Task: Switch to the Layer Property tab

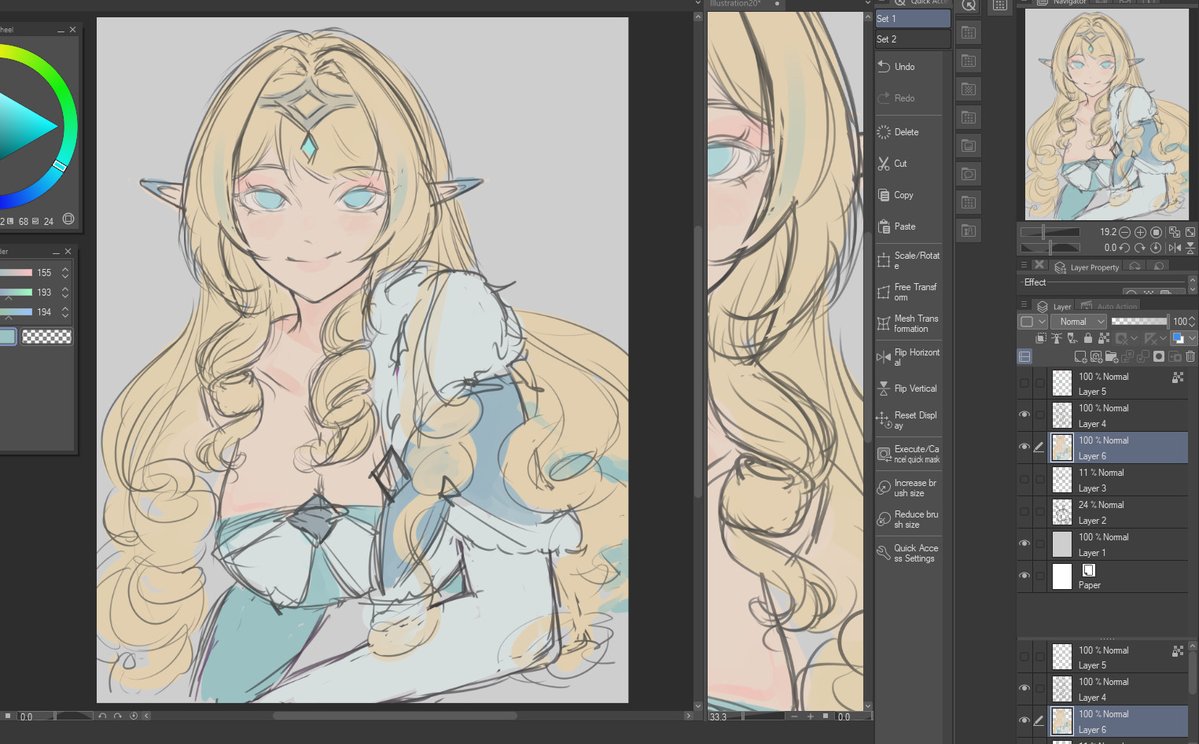Action: [x=1086, y=267]
